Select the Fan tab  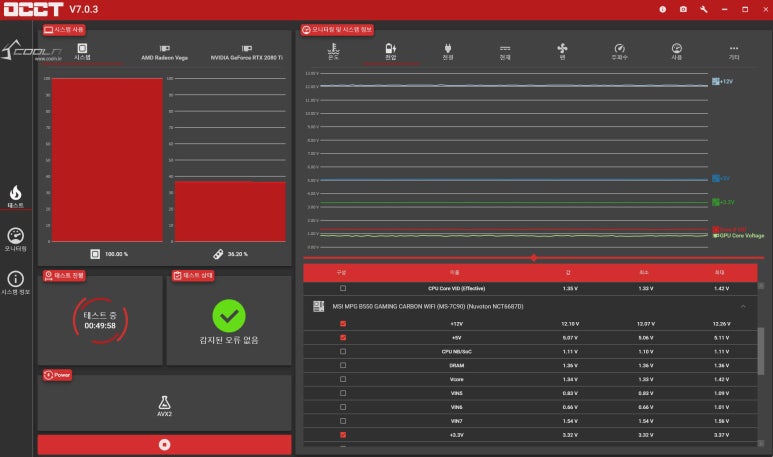(562, 51)
